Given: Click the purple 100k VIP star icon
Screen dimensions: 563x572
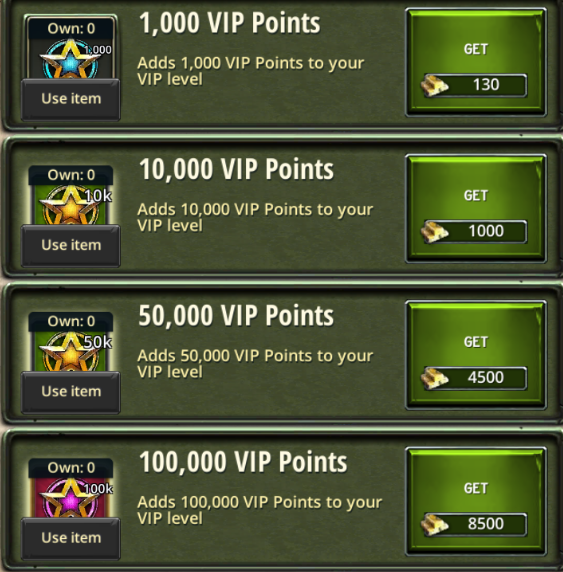Looking at the screenshot, I should point(70,498).
